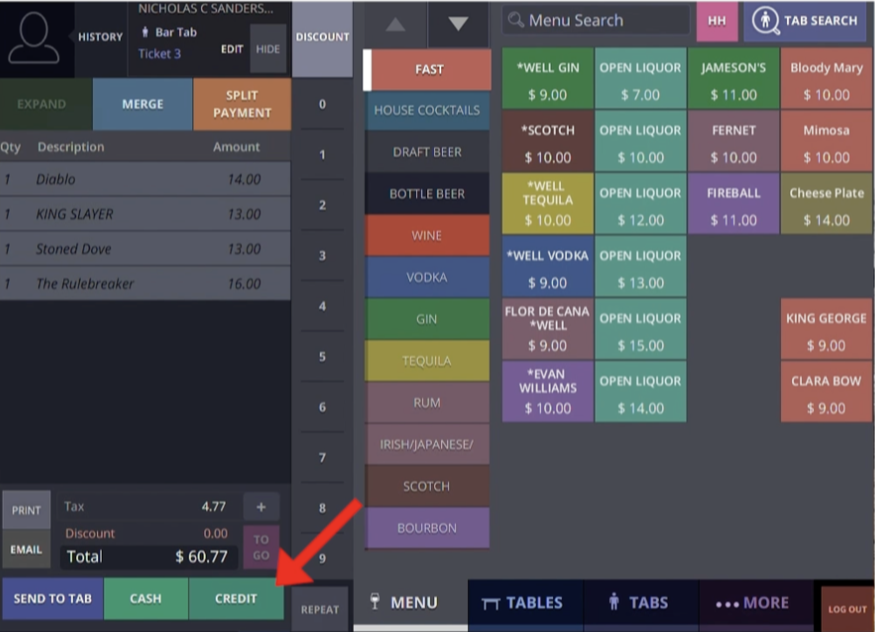878x632 pixels.
Task: Add CLARA BOW $9.00
Action: pos(826,392)
